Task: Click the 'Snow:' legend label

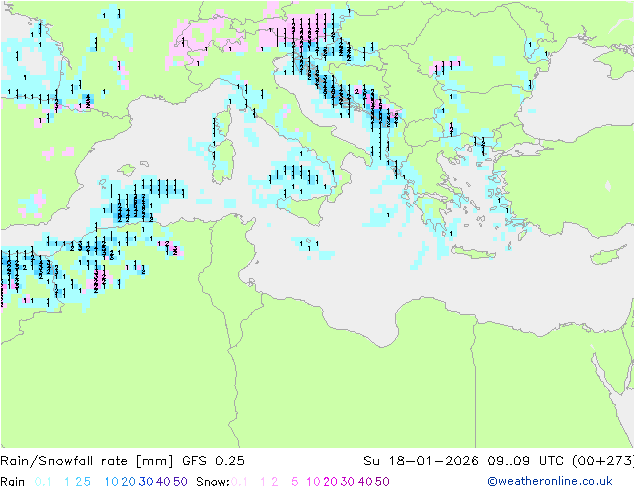Action: point(213,482)
